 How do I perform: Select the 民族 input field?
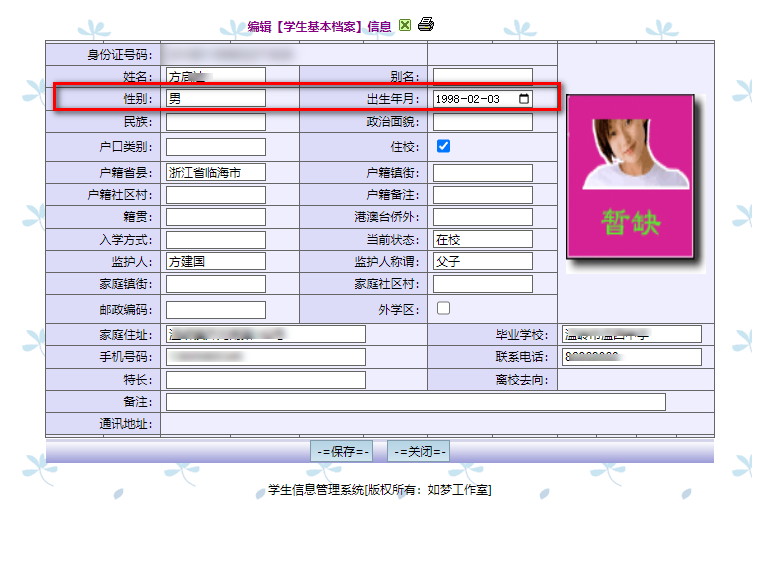(x=215, y=122)
